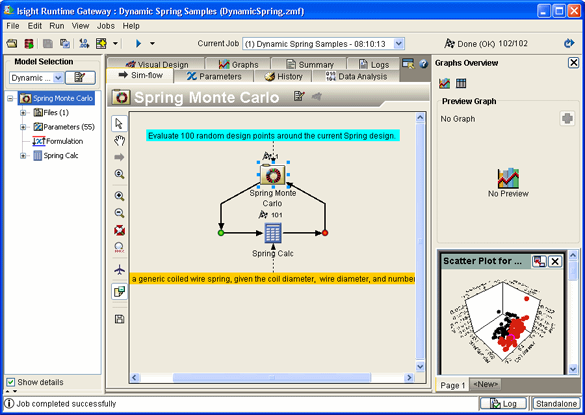The image size is (585, 415).
Task: Select the hand pan tool
Action: 119,141
